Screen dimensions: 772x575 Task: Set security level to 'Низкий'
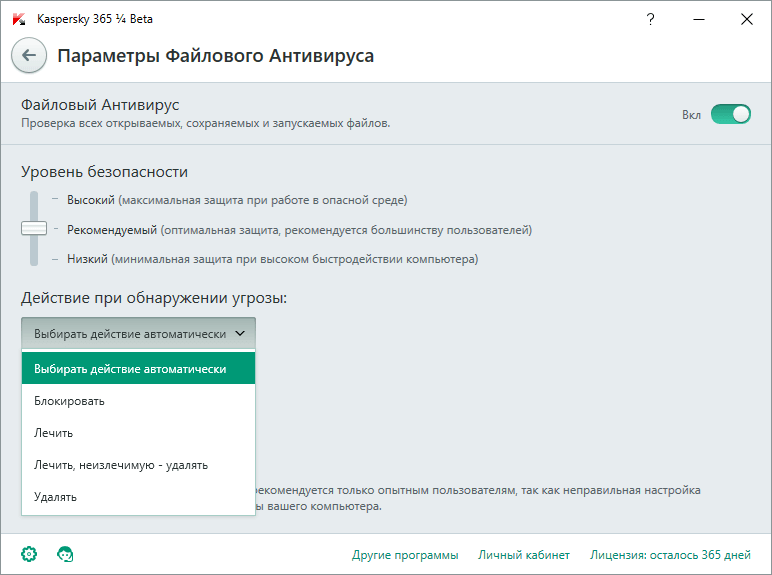(87, 259)
